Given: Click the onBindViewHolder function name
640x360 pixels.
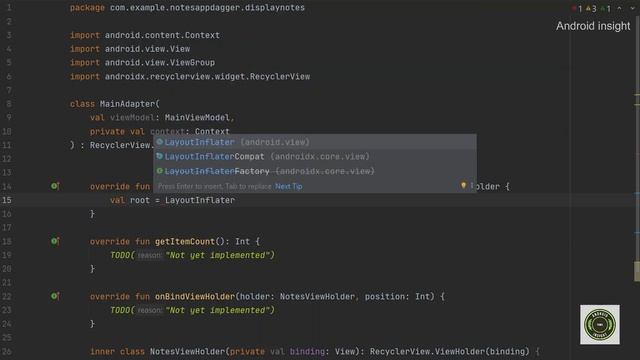Looking at the screenshot, I should pos(195,296).
